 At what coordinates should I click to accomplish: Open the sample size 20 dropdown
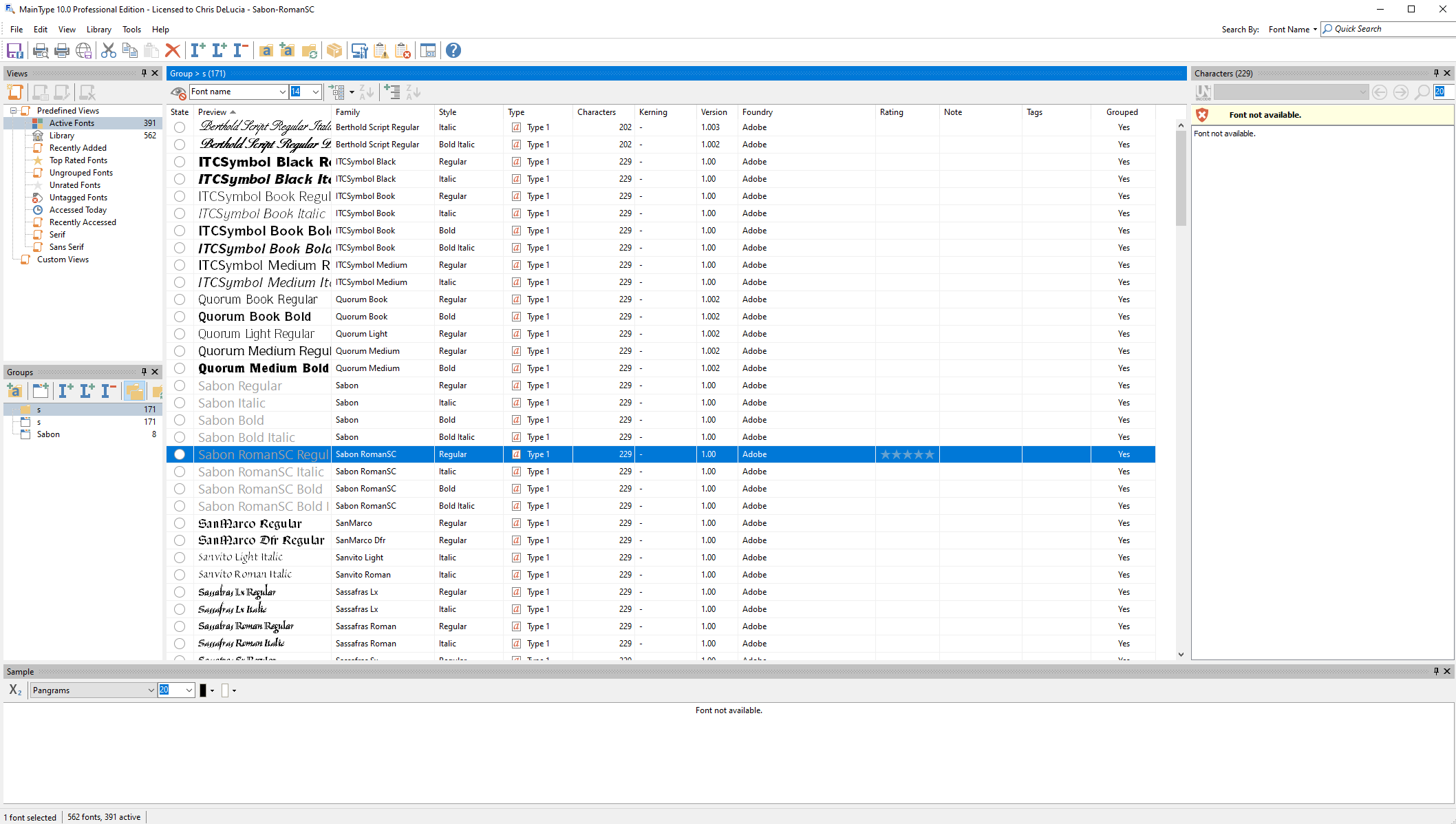coord(189,690)
